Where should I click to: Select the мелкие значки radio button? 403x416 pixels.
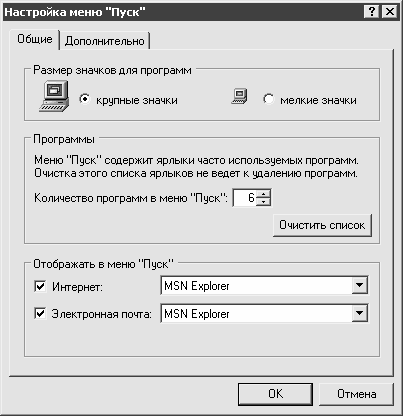[x=268, y=99]
